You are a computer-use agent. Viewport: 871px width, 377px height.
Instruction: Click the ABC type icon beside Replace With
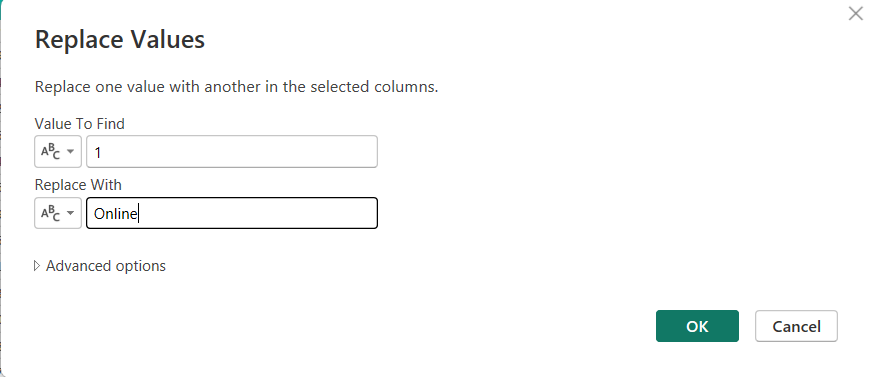pyautogui.click(x=51, y=213)
